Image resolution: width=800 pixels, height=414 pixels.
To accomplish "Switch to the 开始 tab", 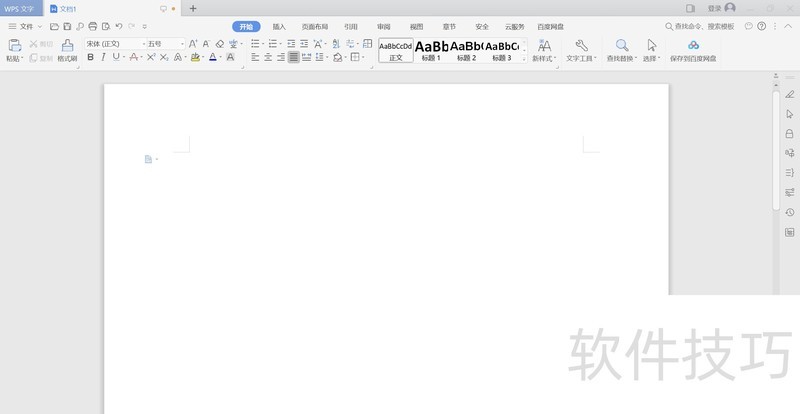I will pos(246,27).
